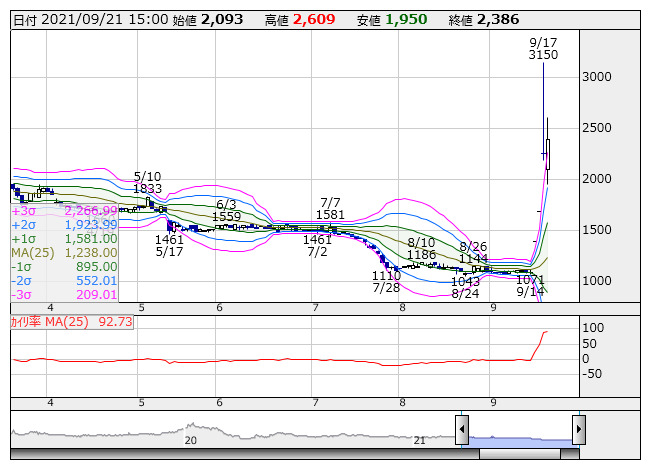The width and height of the screenshot is (653, 470).
Task: Select the +2σ legend entry
Action: click(64, 225)
